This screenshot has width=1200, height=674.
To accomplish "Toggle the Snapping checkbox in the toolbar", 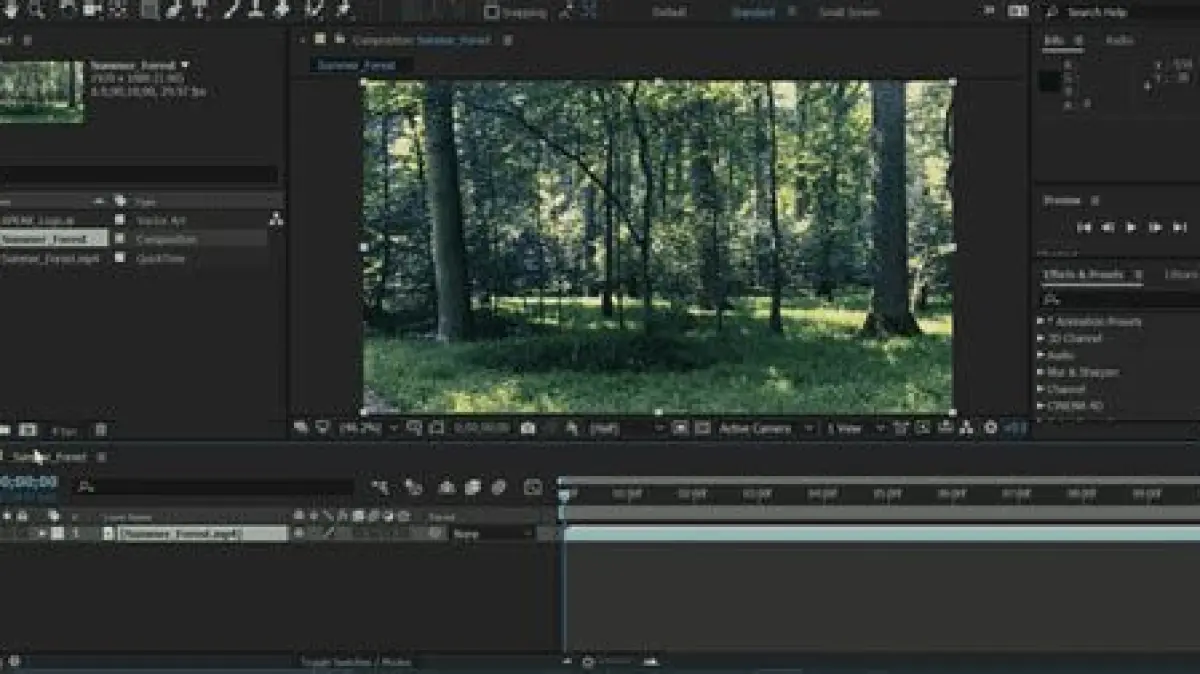I will point(491,12).
